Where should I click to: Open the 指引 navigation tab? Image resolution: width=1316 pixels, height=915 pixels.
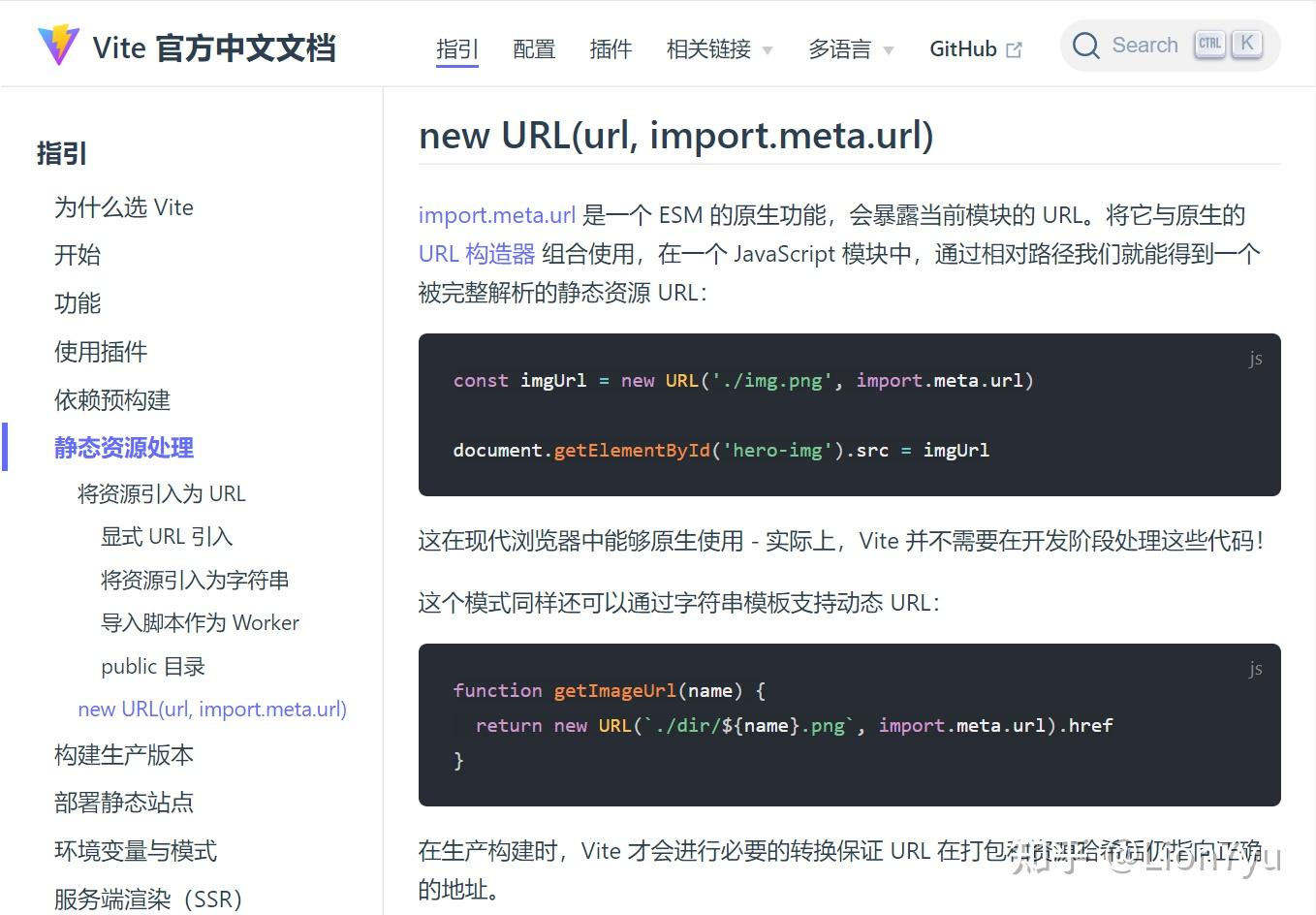point(457,48)
